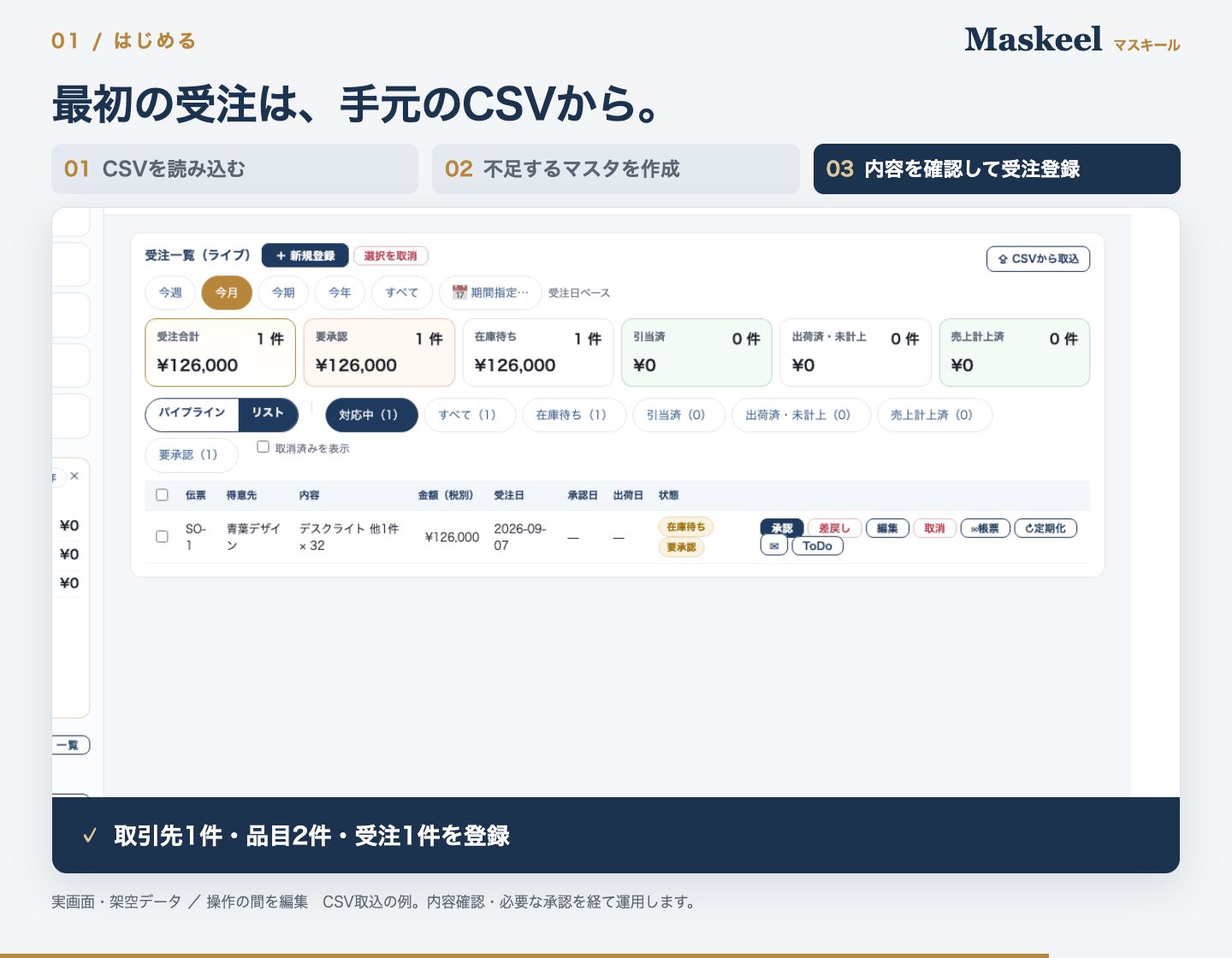Close the left panel with X icon

(x=74, y=476)
